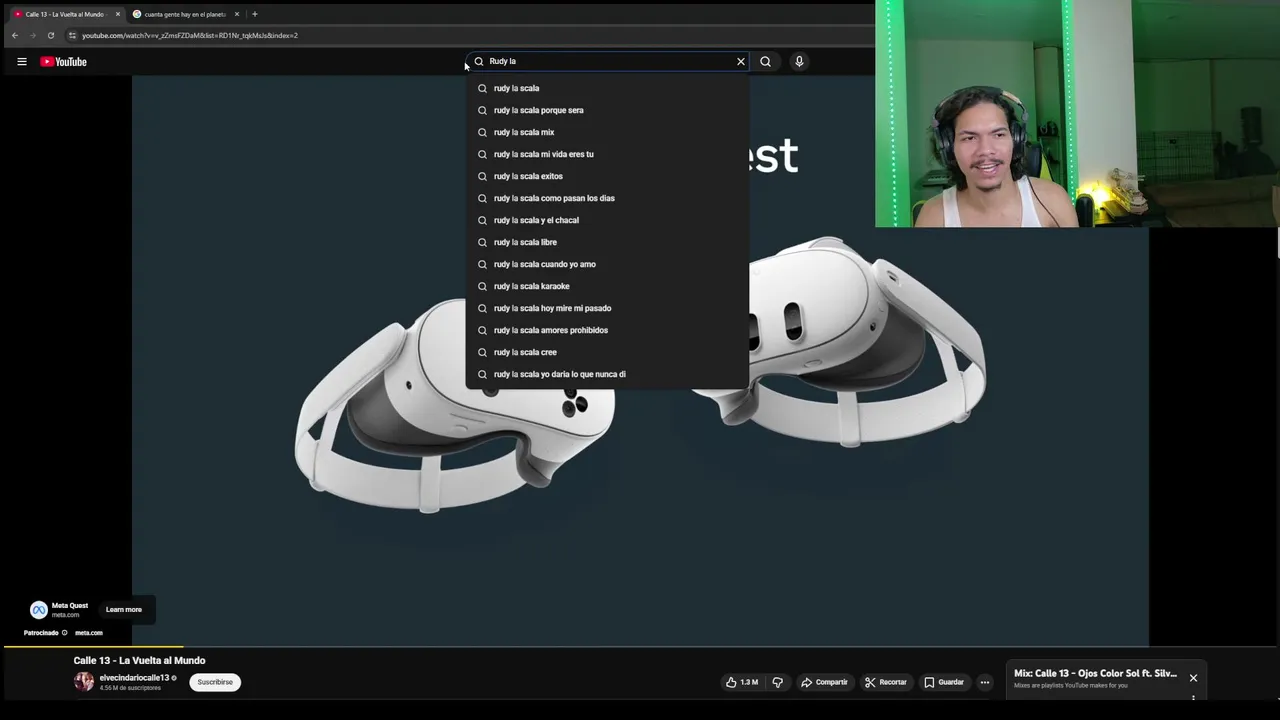1280x720 pixels.
Task: Choose suggestion 'rudy la scala'
Action: 607,88
